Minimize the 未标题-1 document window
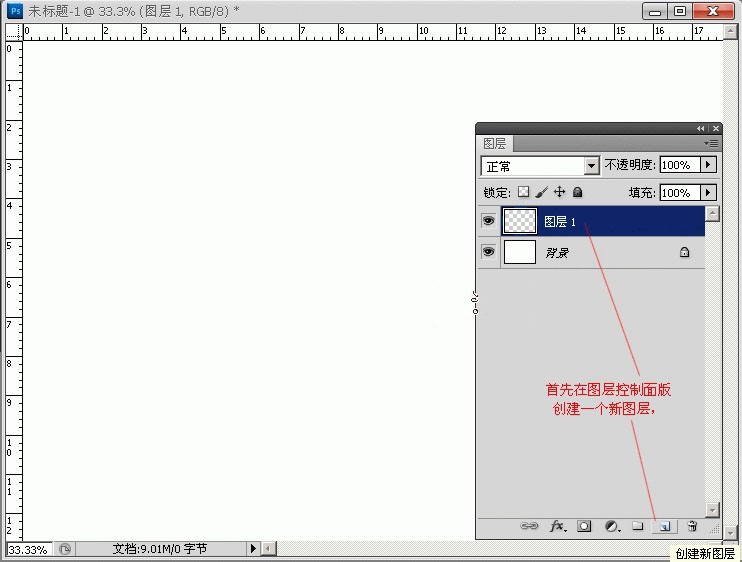Viewport: 742px width, 562px height. [654, 11]
